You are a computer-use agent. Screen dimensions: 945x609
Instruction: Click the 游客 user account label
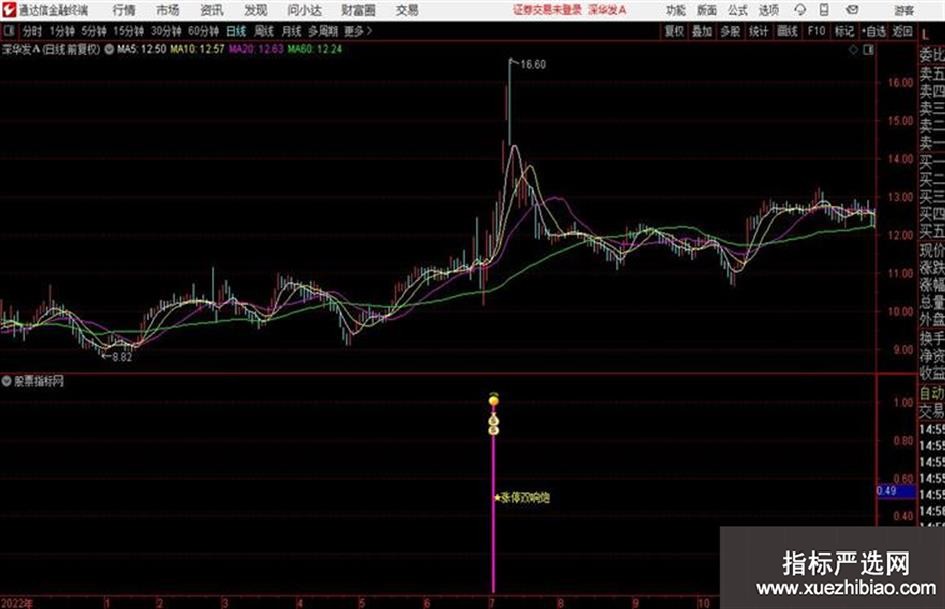(x=903, y=10)
